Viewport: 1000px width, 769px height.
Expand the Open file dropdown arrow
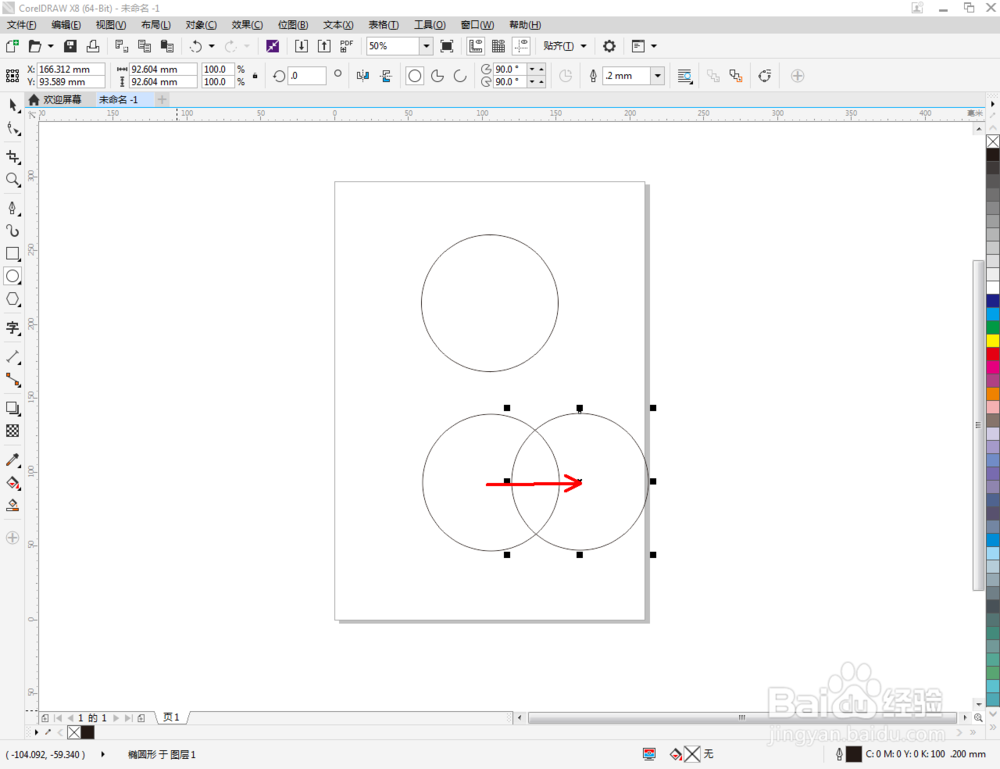pos(50,46)
